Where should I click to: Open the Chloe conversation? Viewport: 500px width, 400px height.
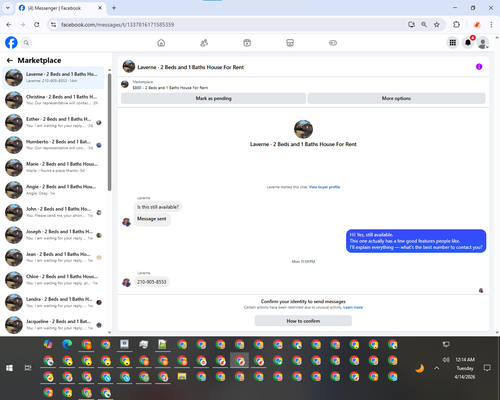pyautogui.click(x=53, y=280)
